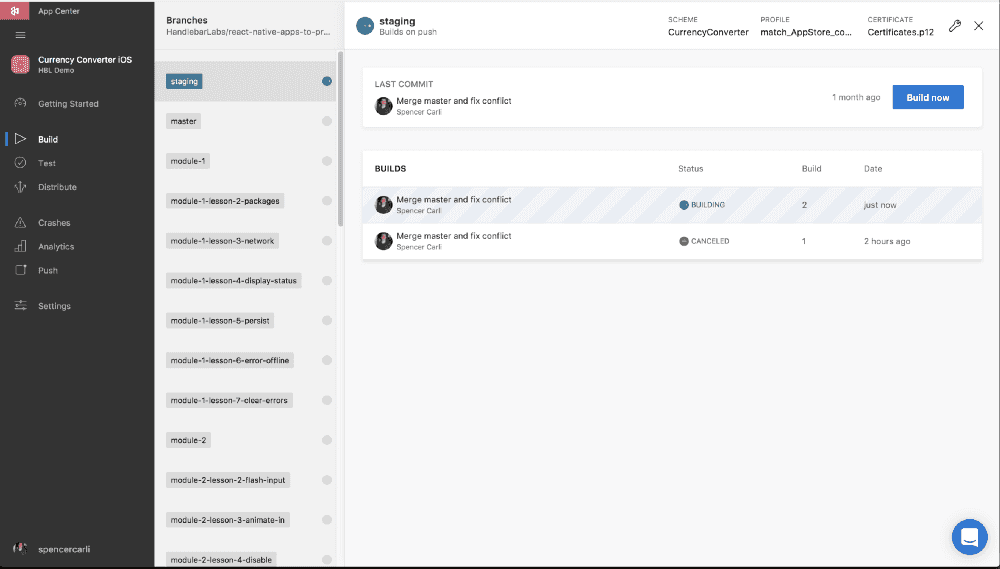The width and height of the screenshot is (1000, 569).
Task: Click the match_AppStore provisioning profile value
Action: 806,32
